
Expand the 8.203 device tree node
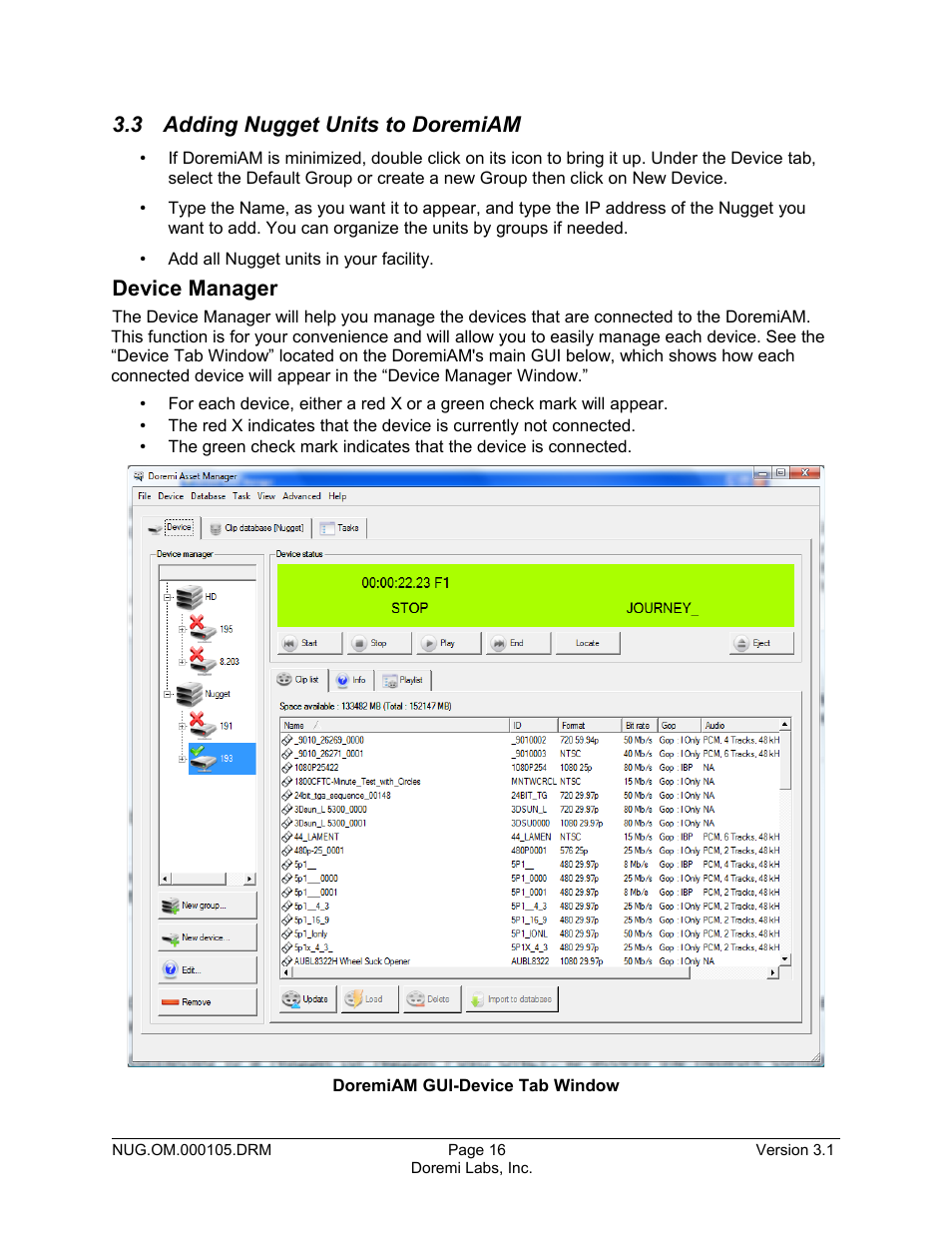182,662
